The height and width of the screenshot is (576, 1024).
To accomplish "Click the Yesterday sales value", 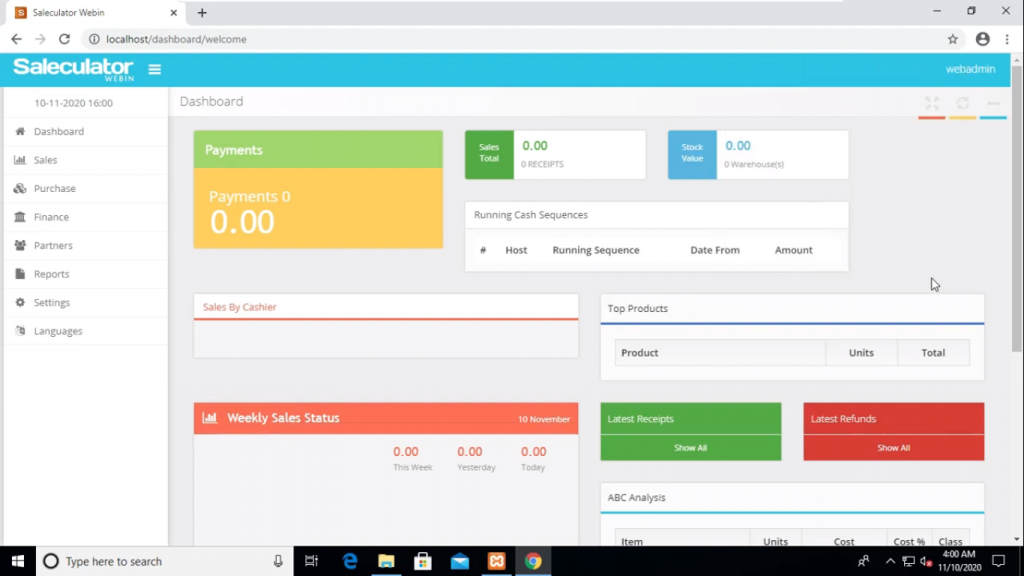I will [x=470, y=452].
